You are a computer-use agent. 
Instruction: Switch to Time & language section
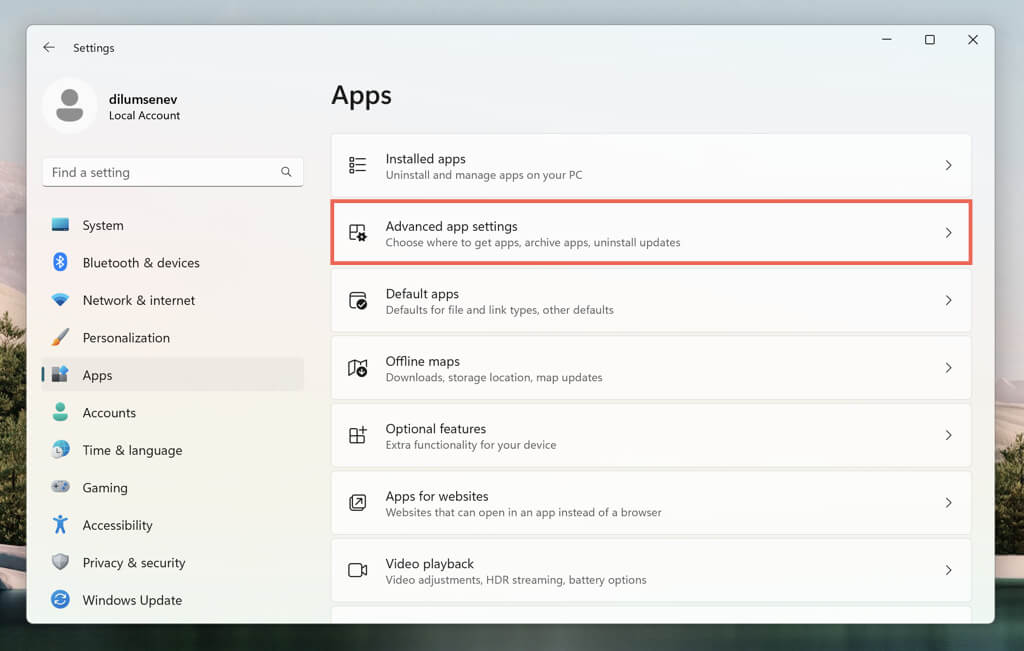(x=132, y=450)
